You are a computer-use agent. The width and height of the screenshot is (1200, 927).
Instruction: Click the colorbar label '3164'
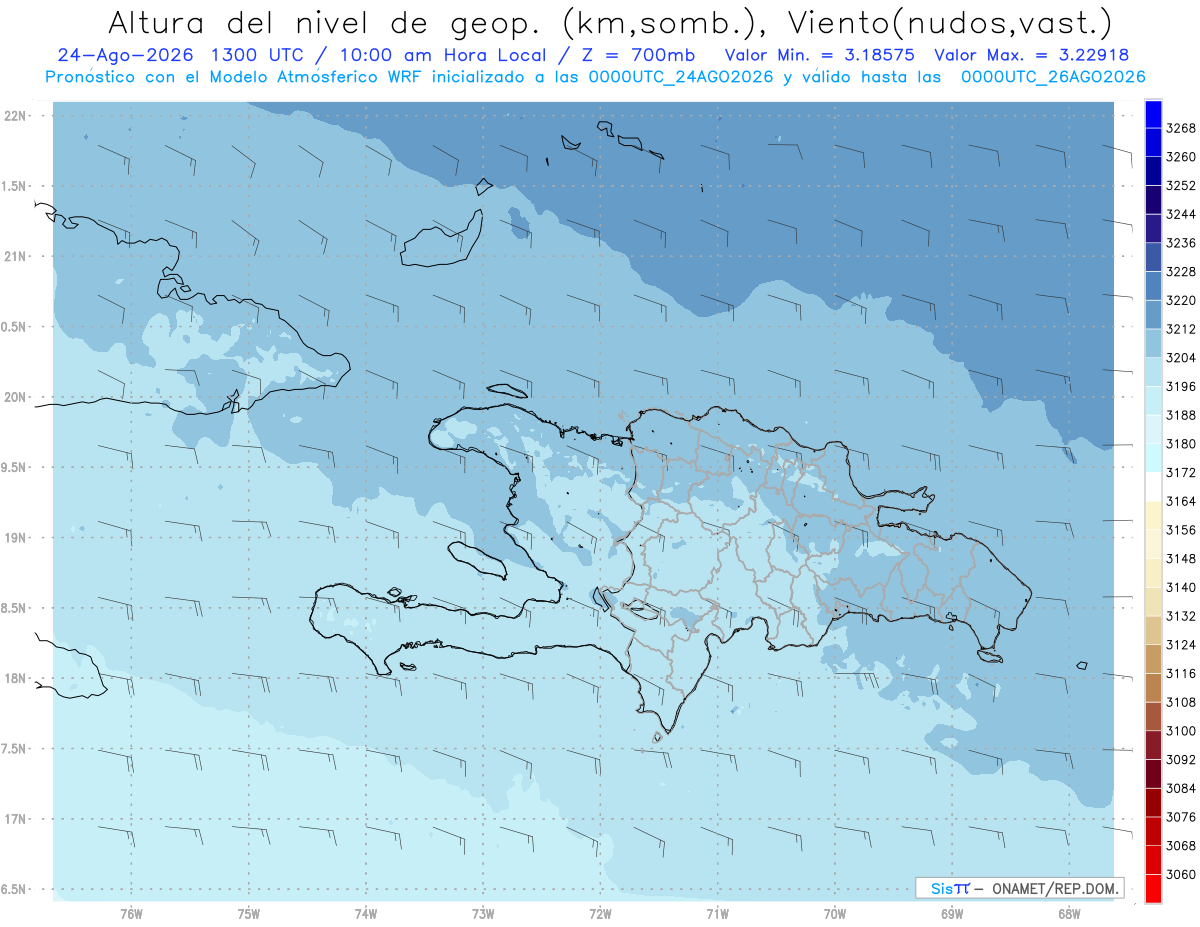point(1181,501)
